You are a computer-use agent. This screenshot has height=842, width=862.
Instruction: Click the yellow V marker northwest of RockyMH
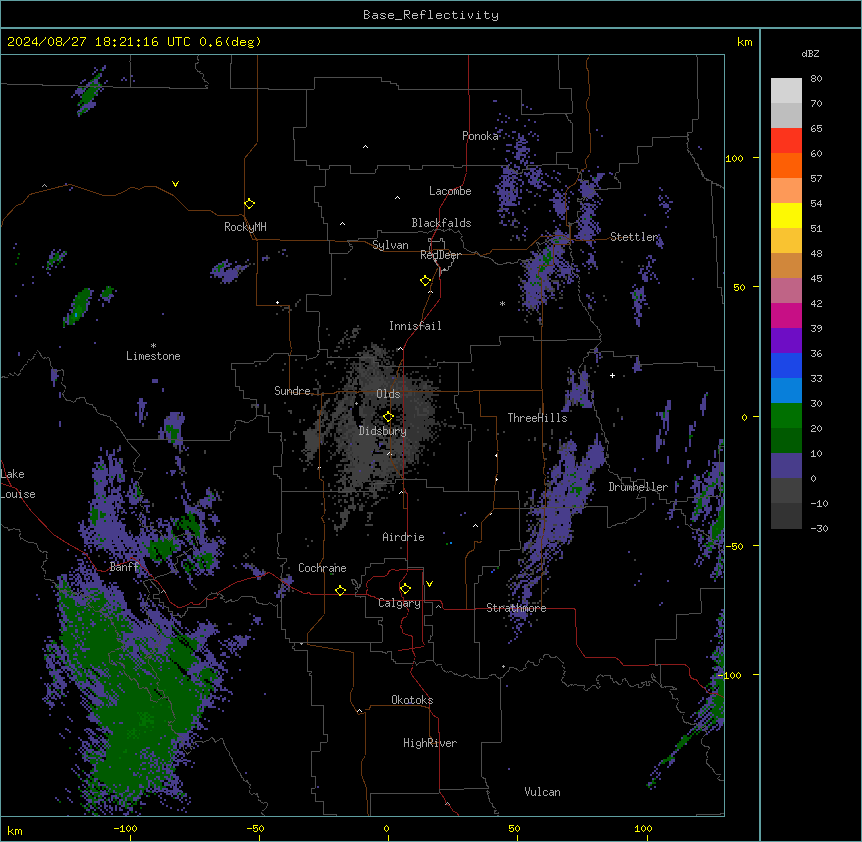pyautogui.click(x=175, y=184)
